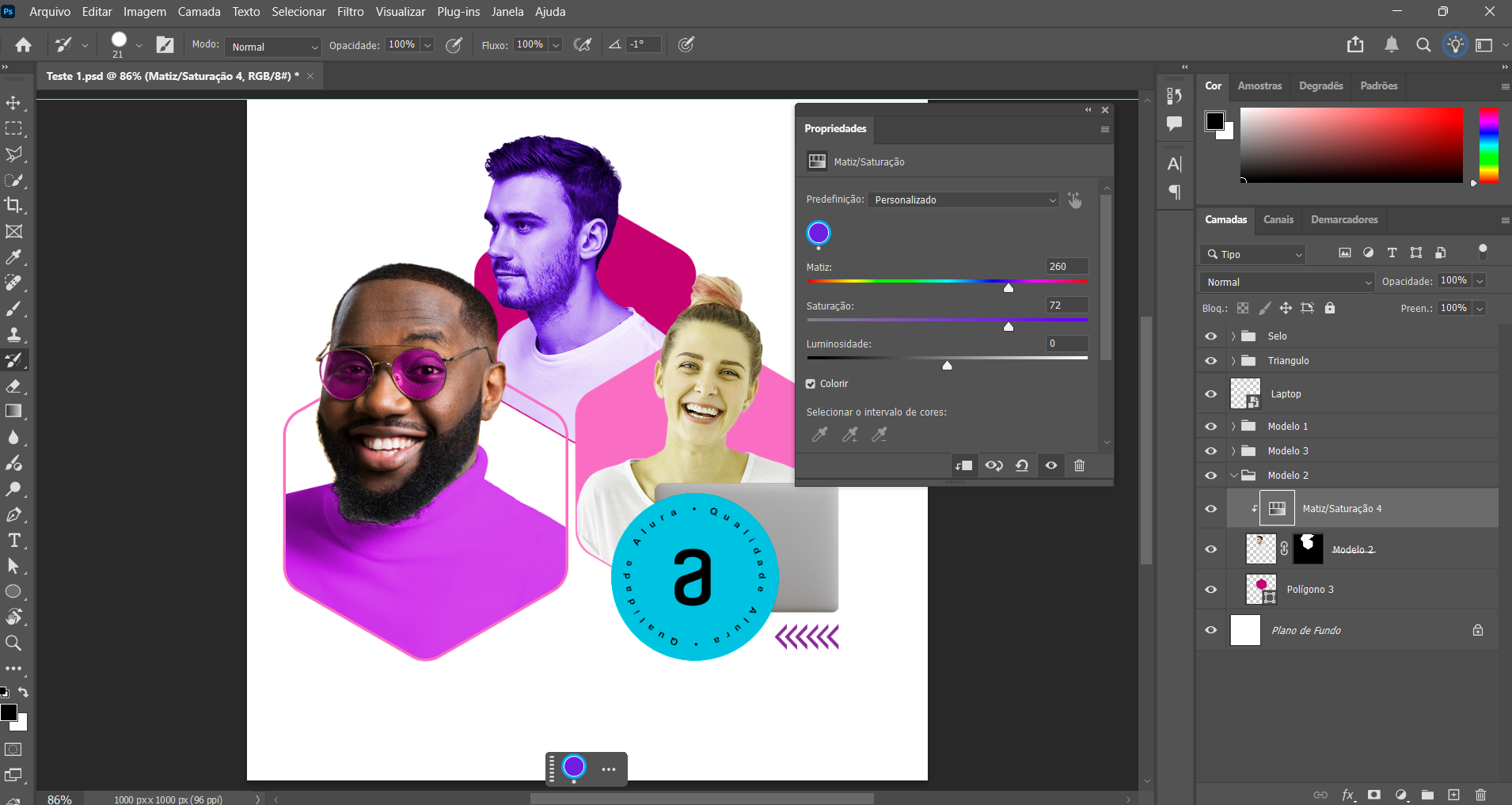Hide the Laptop layer
This screenshot has width=1512, height=805.
click(1210, 394)
